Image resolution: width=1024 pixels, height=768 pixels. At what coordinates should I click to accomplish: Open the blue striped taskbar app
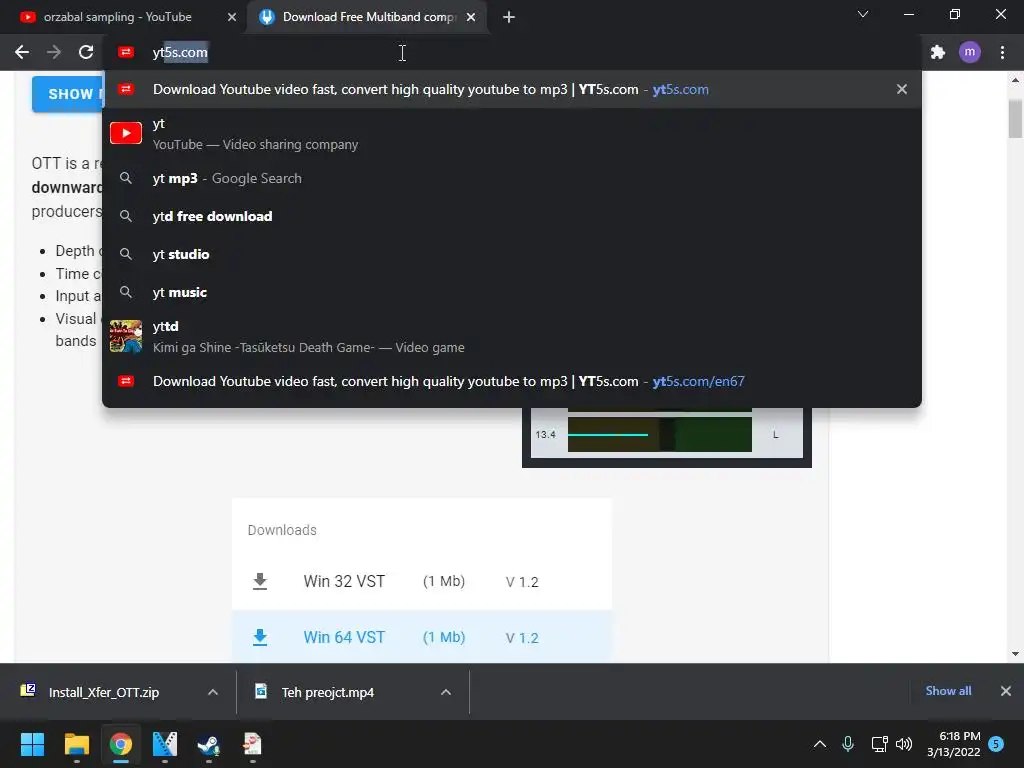[x=165, y=744]
